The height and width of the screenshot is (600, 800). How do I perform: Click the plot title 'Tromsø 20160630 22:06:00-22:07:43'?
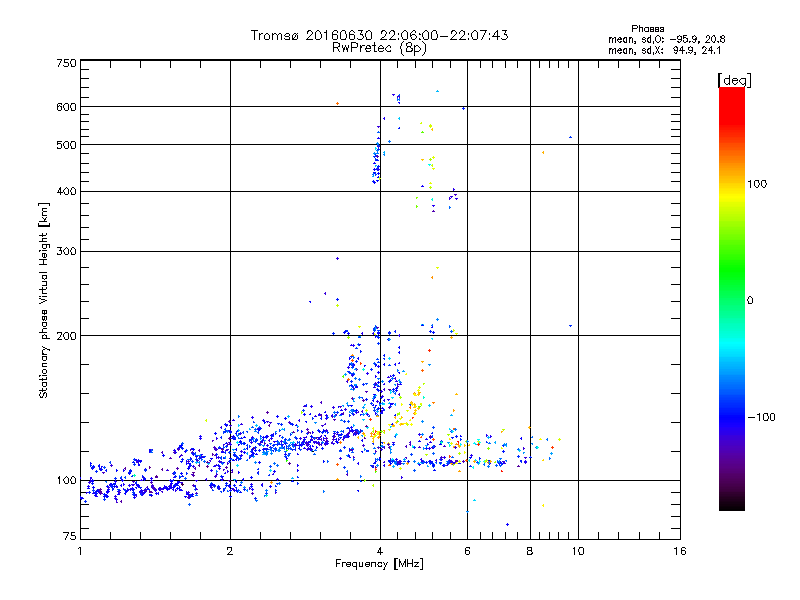tap(379, 35)
